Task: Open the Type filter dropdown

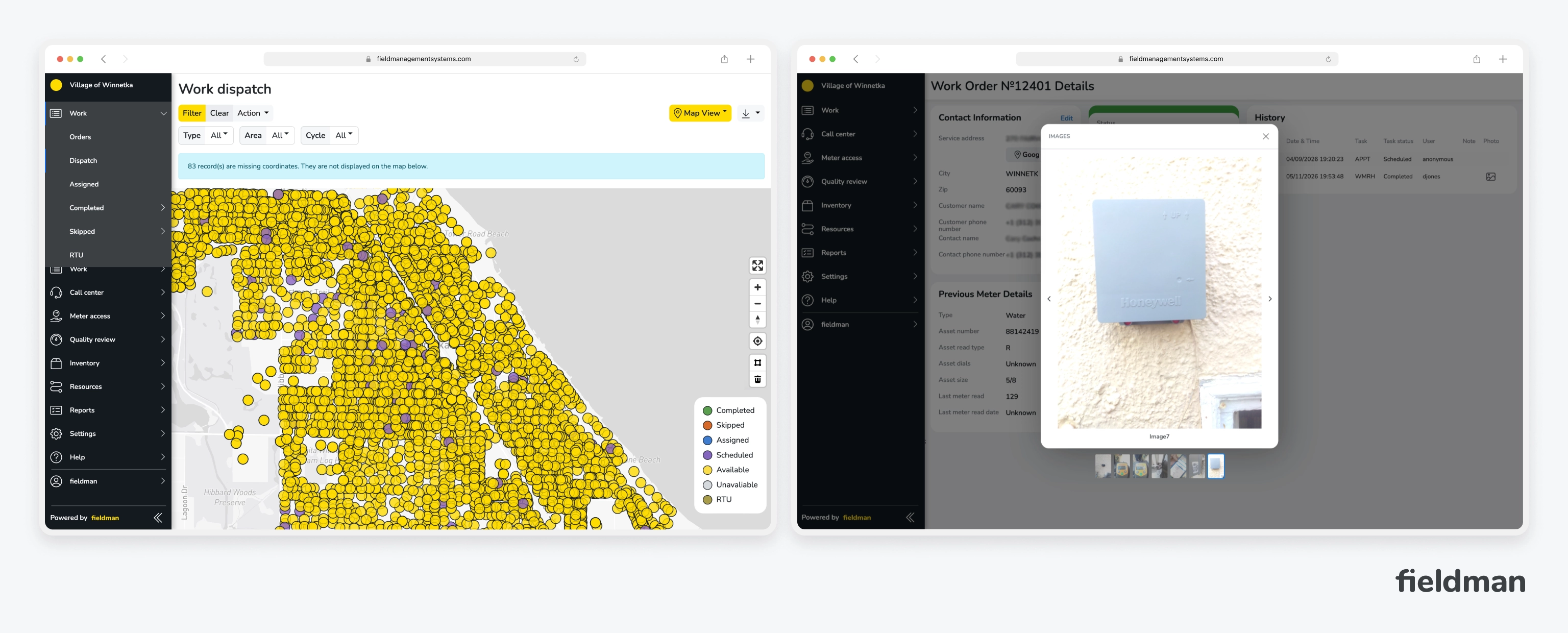Action: coord(219,135)
